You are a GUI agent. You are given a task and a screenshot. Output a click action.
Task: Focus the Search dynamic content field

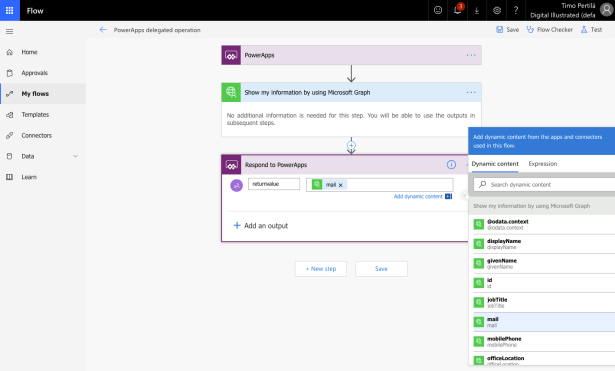coord(544,184)
